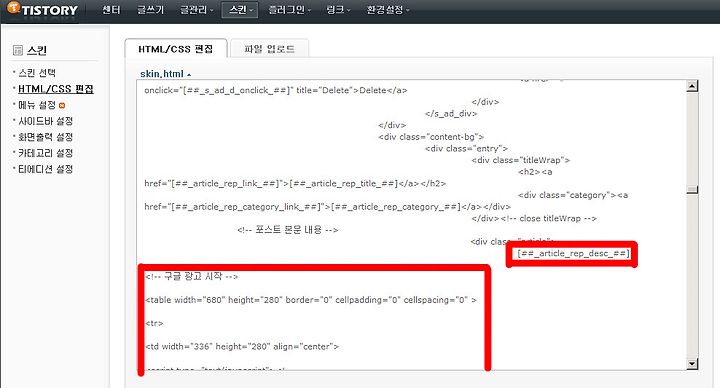Click the close titleWrap comment line

[x=534, y=218]
